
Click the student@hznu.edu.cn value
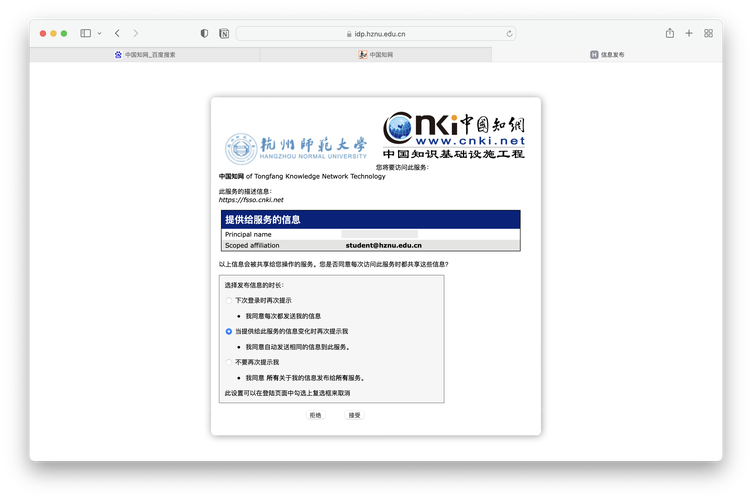point(384,245)
